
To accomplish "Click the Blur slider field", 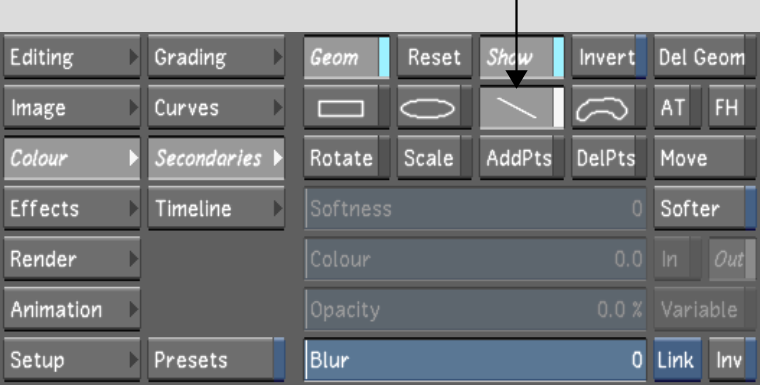I will 475,360.
